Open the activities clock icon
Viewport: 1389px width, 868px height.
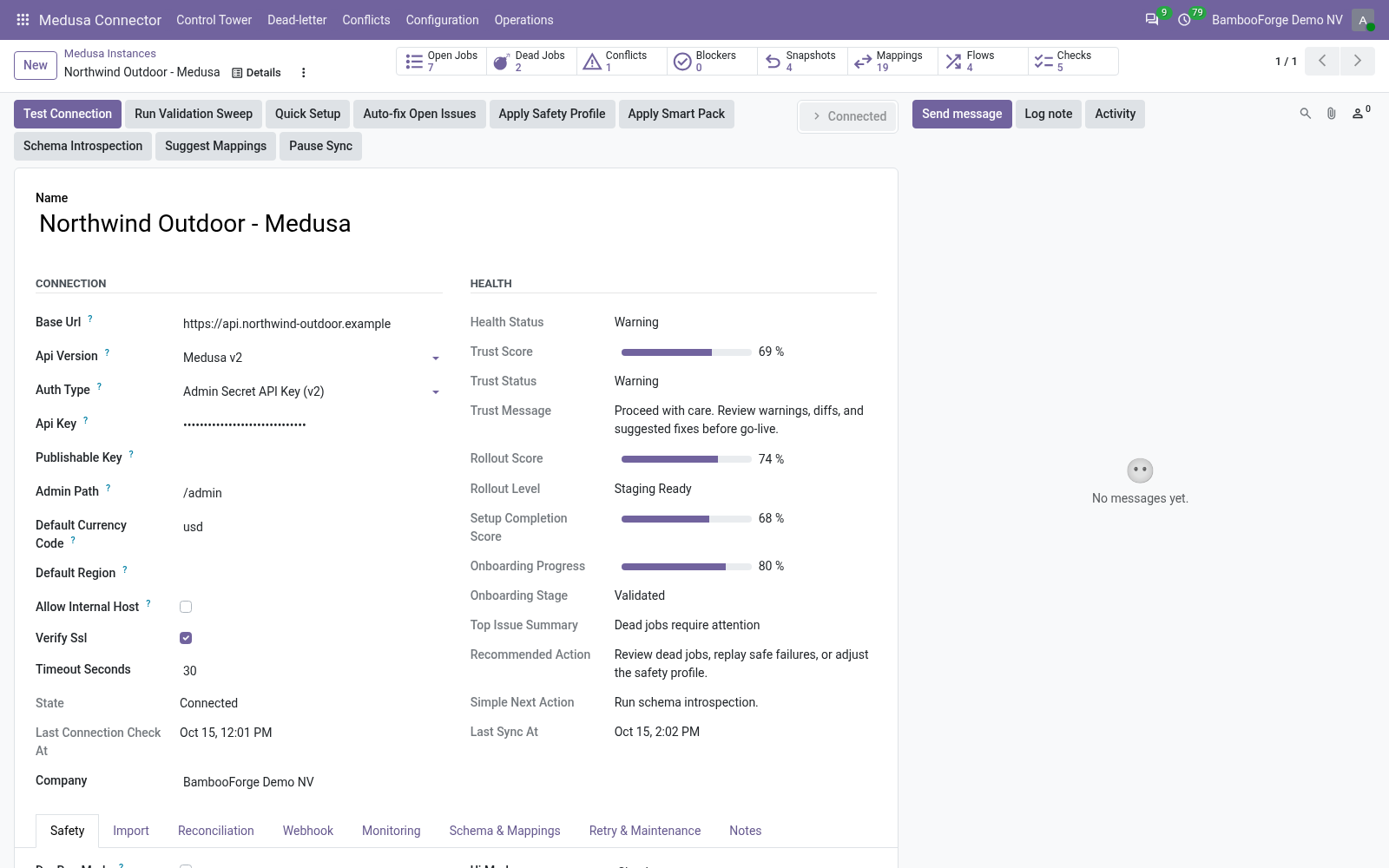[x=1184, y=19]
